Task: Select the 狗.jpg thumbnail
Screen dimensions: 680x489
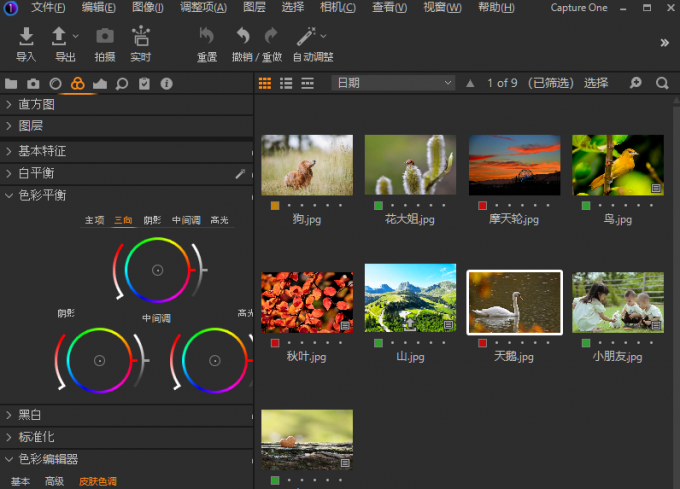Action: pyautogui.click(x=307, y=165)
